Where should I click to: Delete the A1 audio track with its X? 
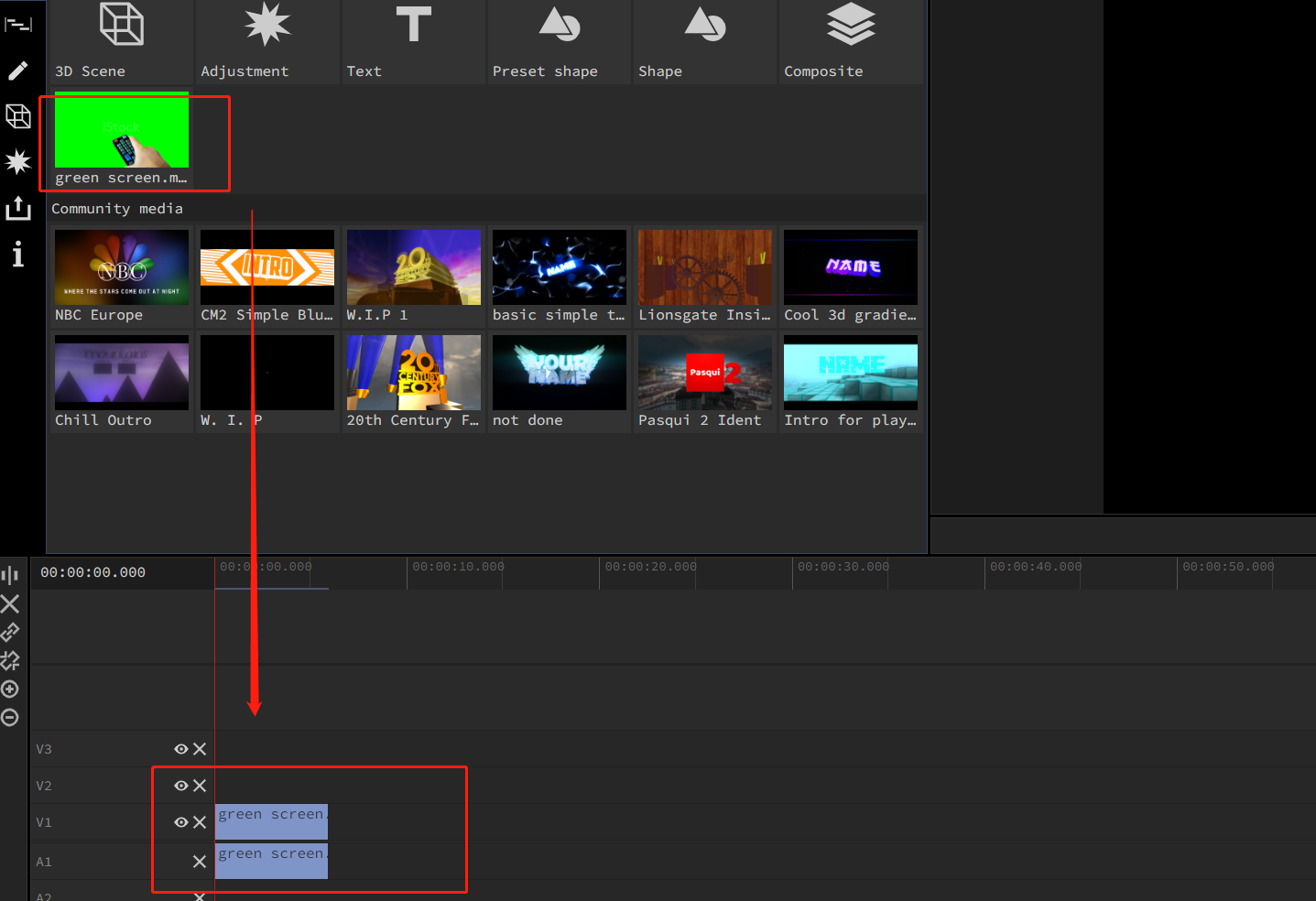pyautogui.click(x=199, y=861)
